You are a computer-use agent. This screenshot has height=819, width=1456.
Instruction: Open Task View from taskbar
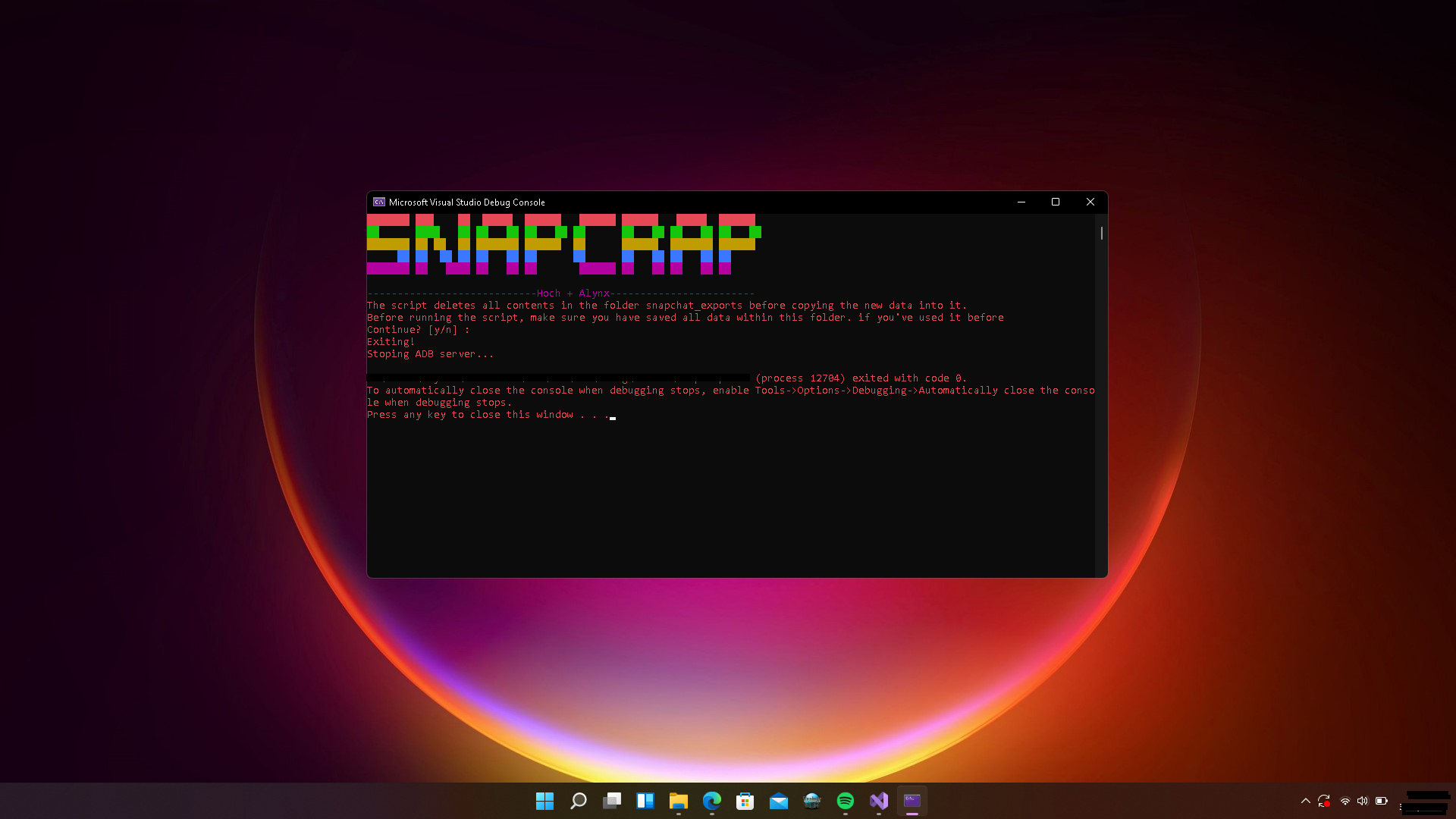[612, 801]
